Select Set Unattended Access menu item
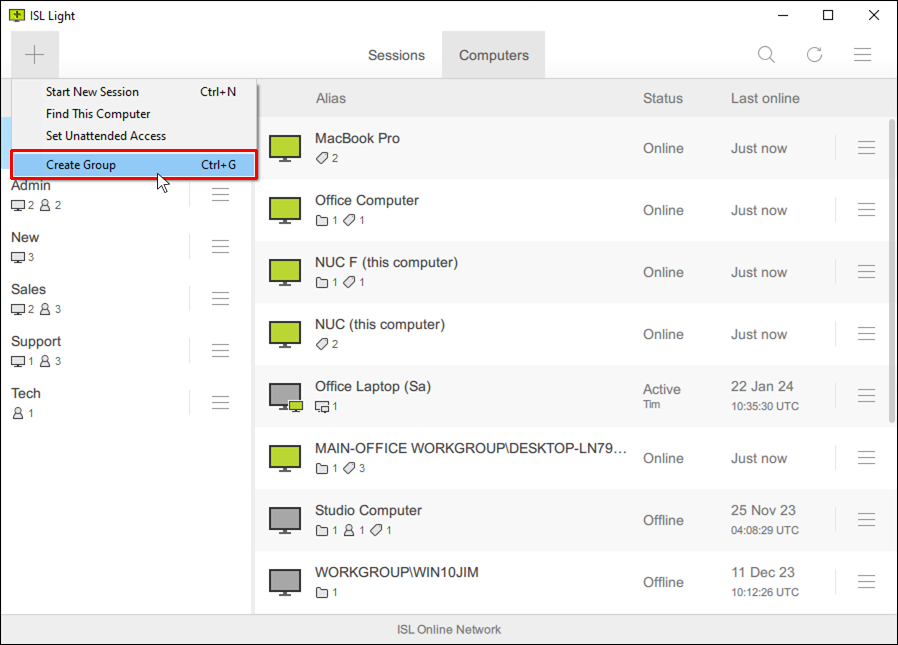 pyautogui.click(x=106, y=136)
